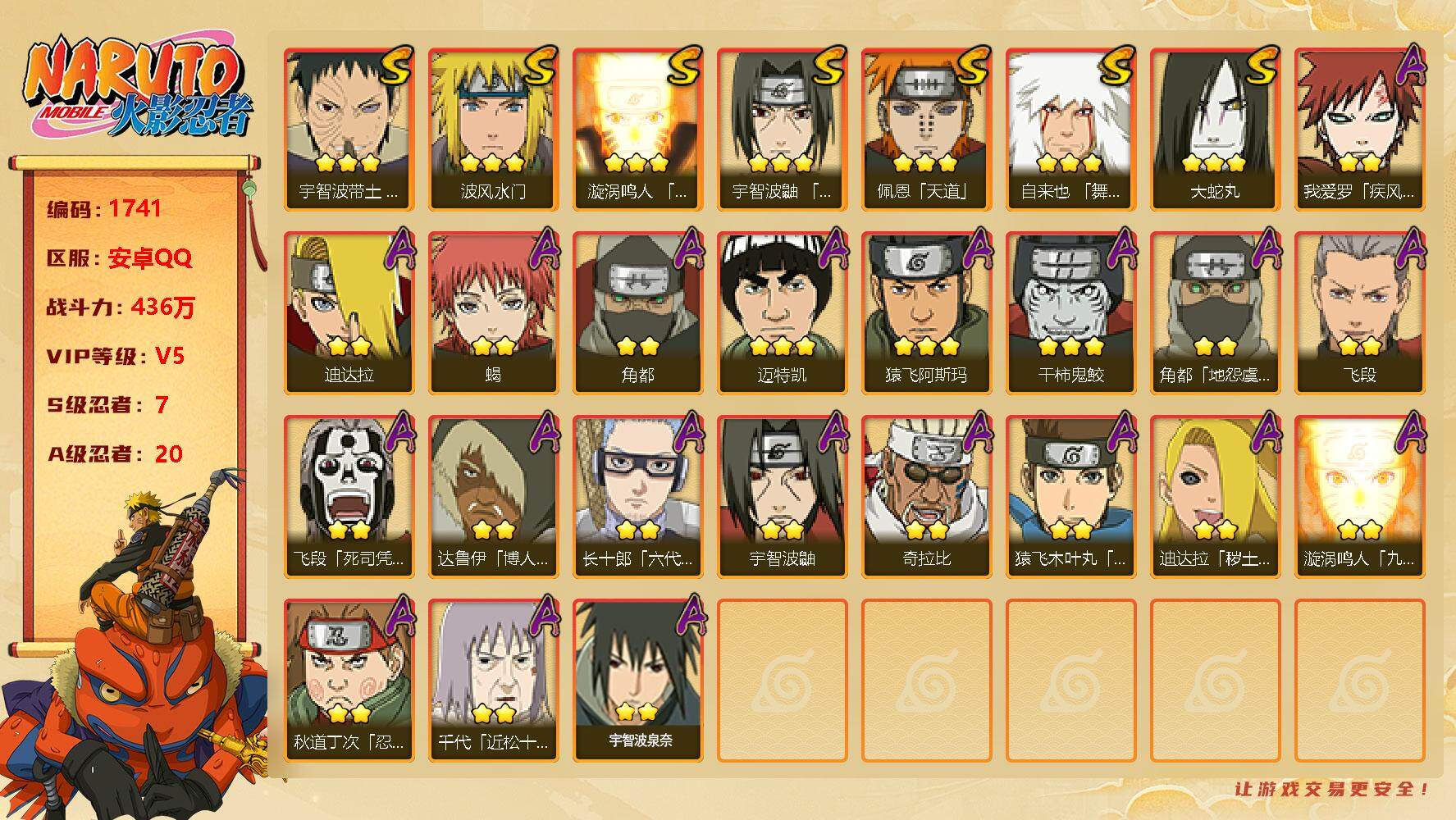Image resolution: width=1456 pixels, height=820 pixels.
Task: Click S rank badge on 宇智波带土 card
Action: pyautogui.click(x=395, y=66)
